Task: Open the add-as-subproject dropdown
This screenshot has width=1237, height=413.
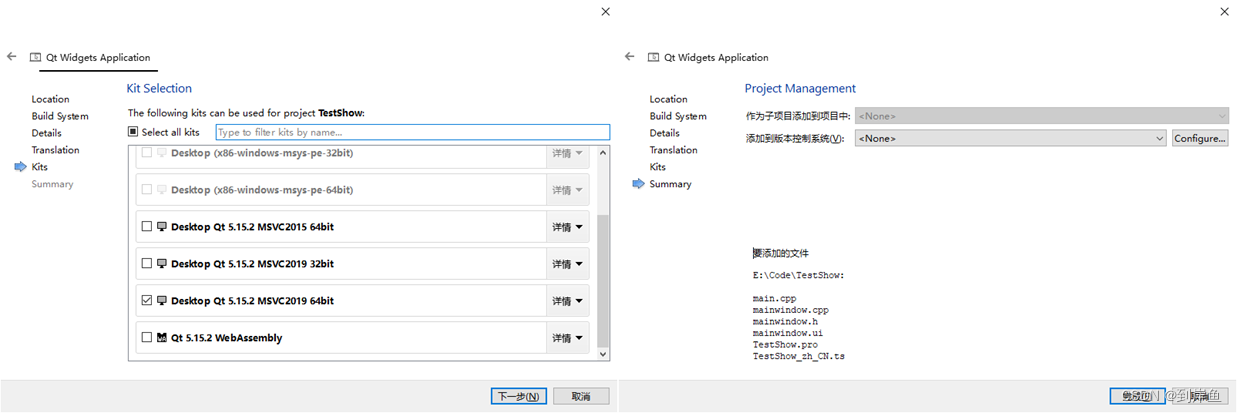Action: pos(1041,116)
